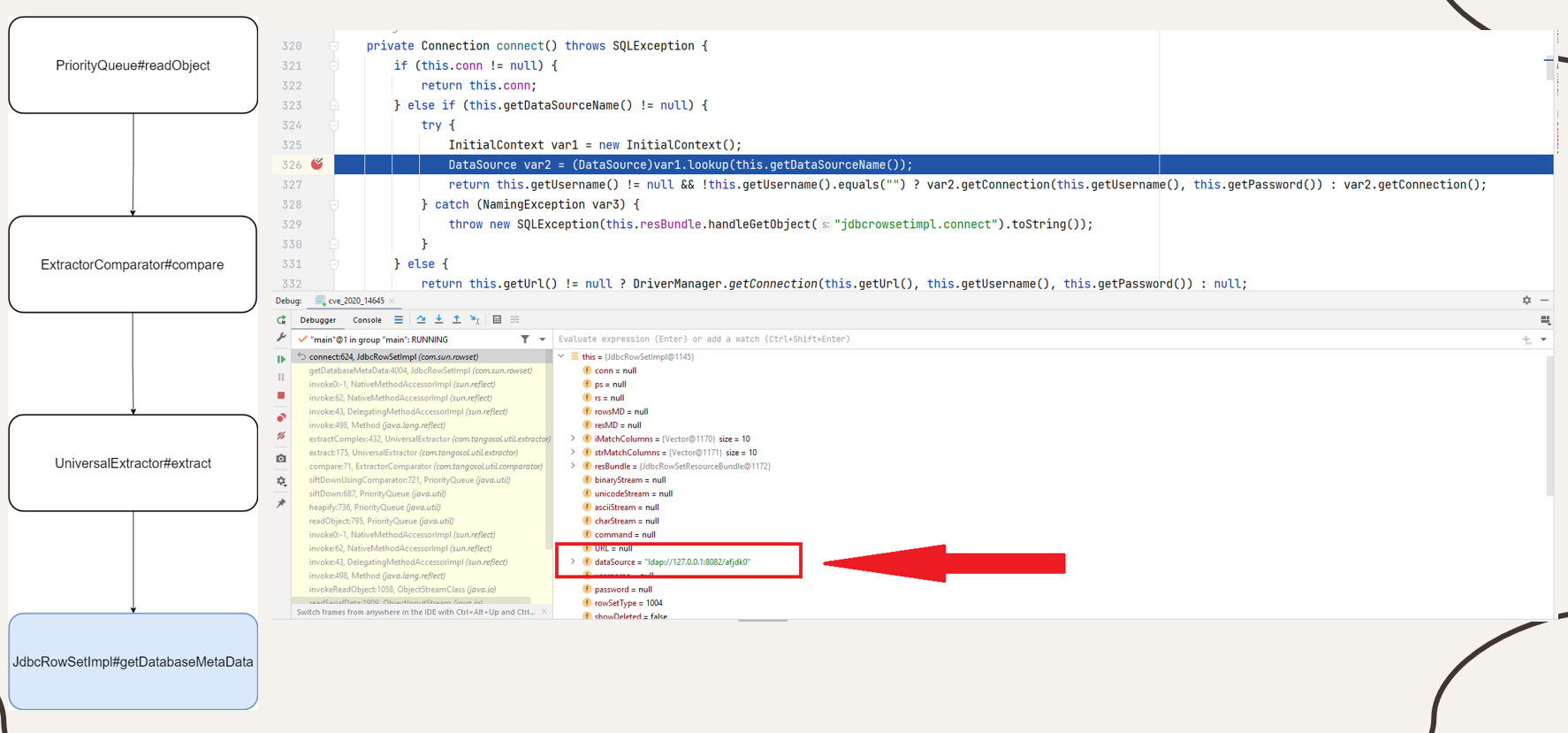Fold the catch block at line 328

(x=334, y=204)
